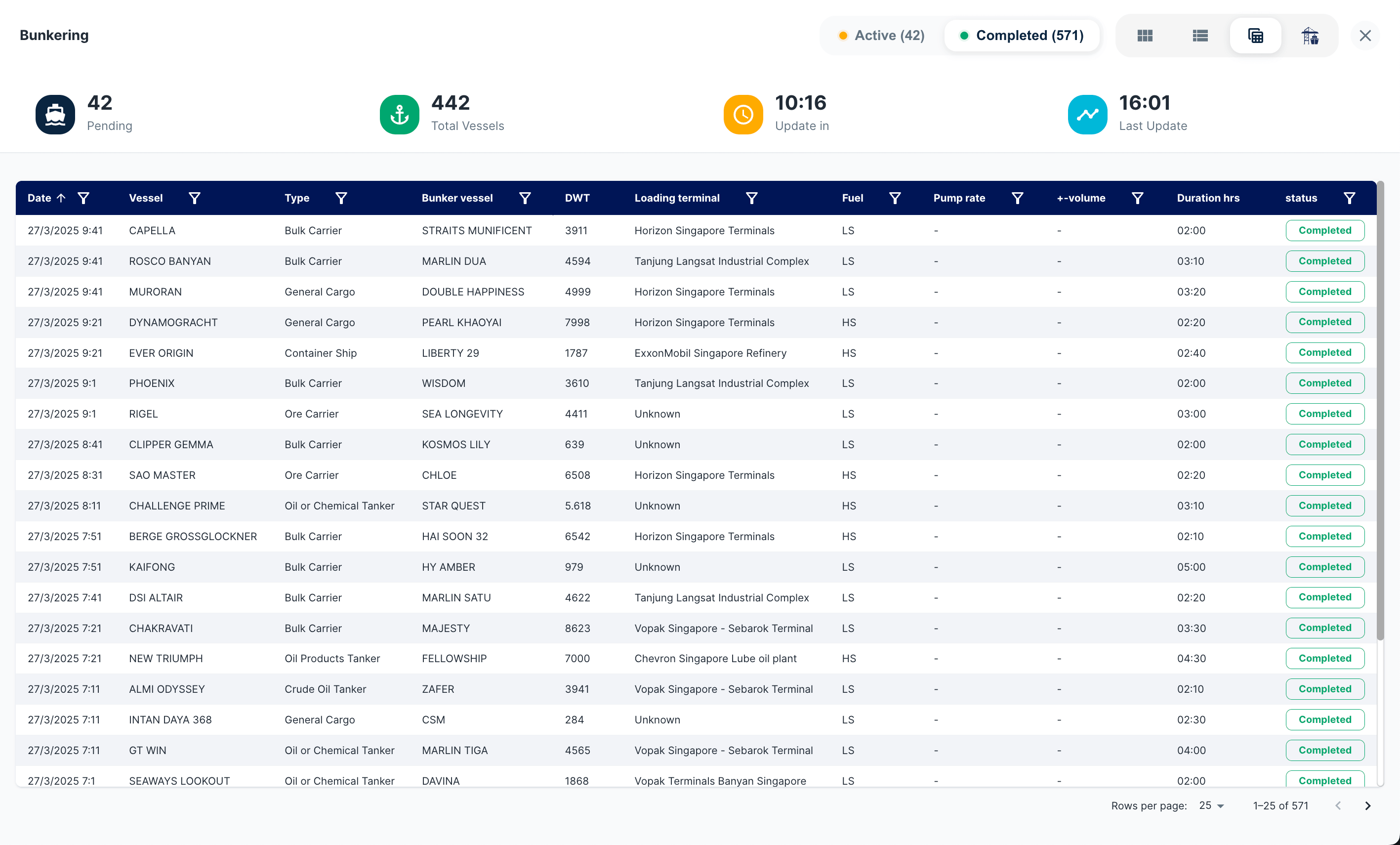Open filter for Loading terminal column

click(752, 198)
